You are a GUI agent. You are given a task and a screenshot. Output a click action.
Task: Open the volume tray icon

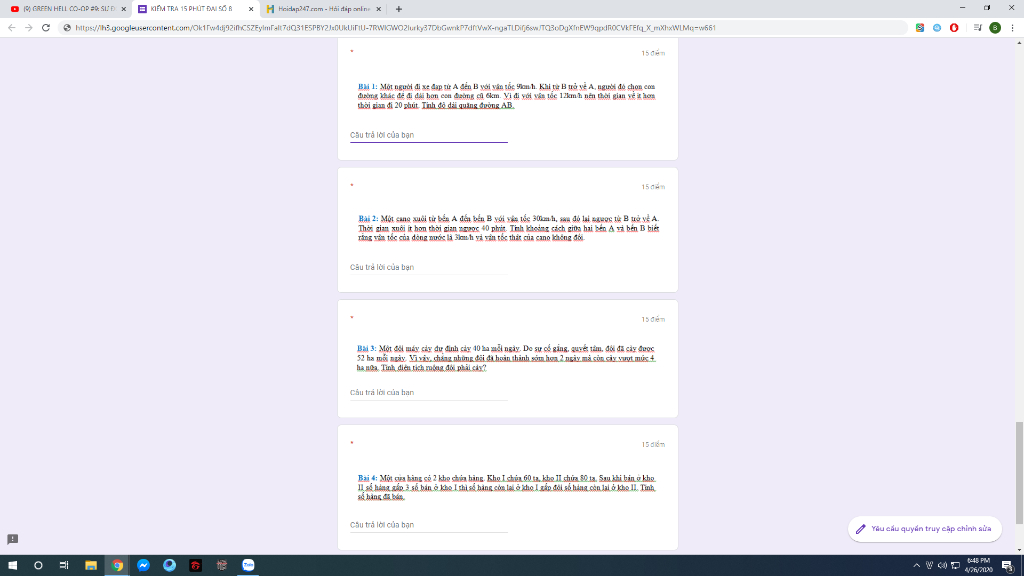942,566
